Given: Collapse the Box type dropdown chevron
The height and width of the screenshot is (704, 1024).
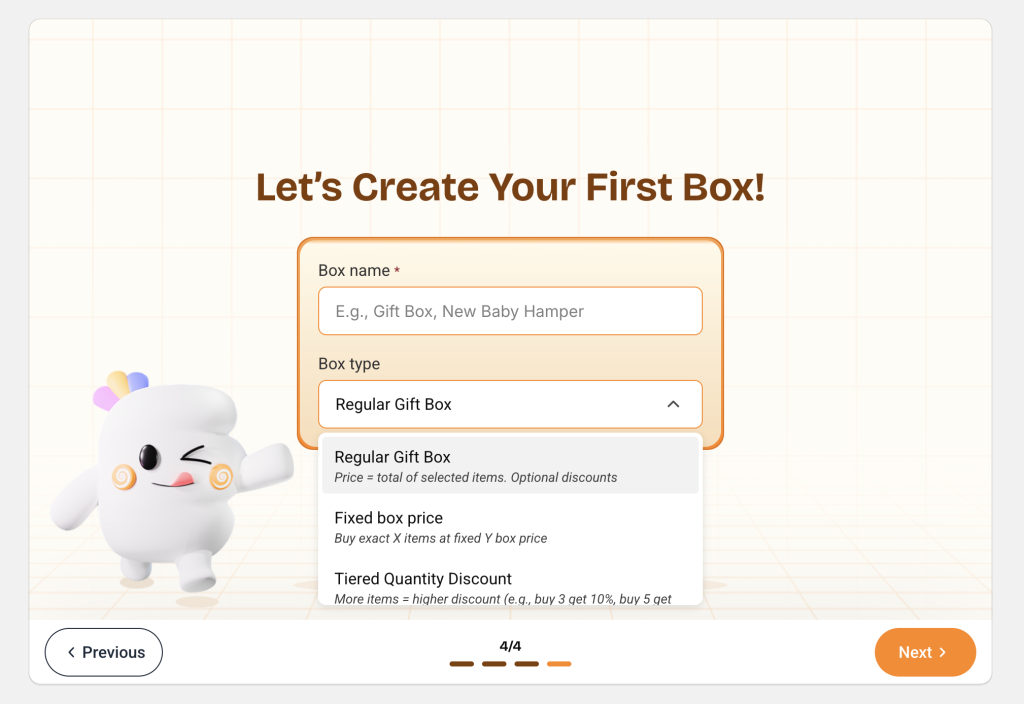Looking at the screenshot, I should tap(673, 404).
